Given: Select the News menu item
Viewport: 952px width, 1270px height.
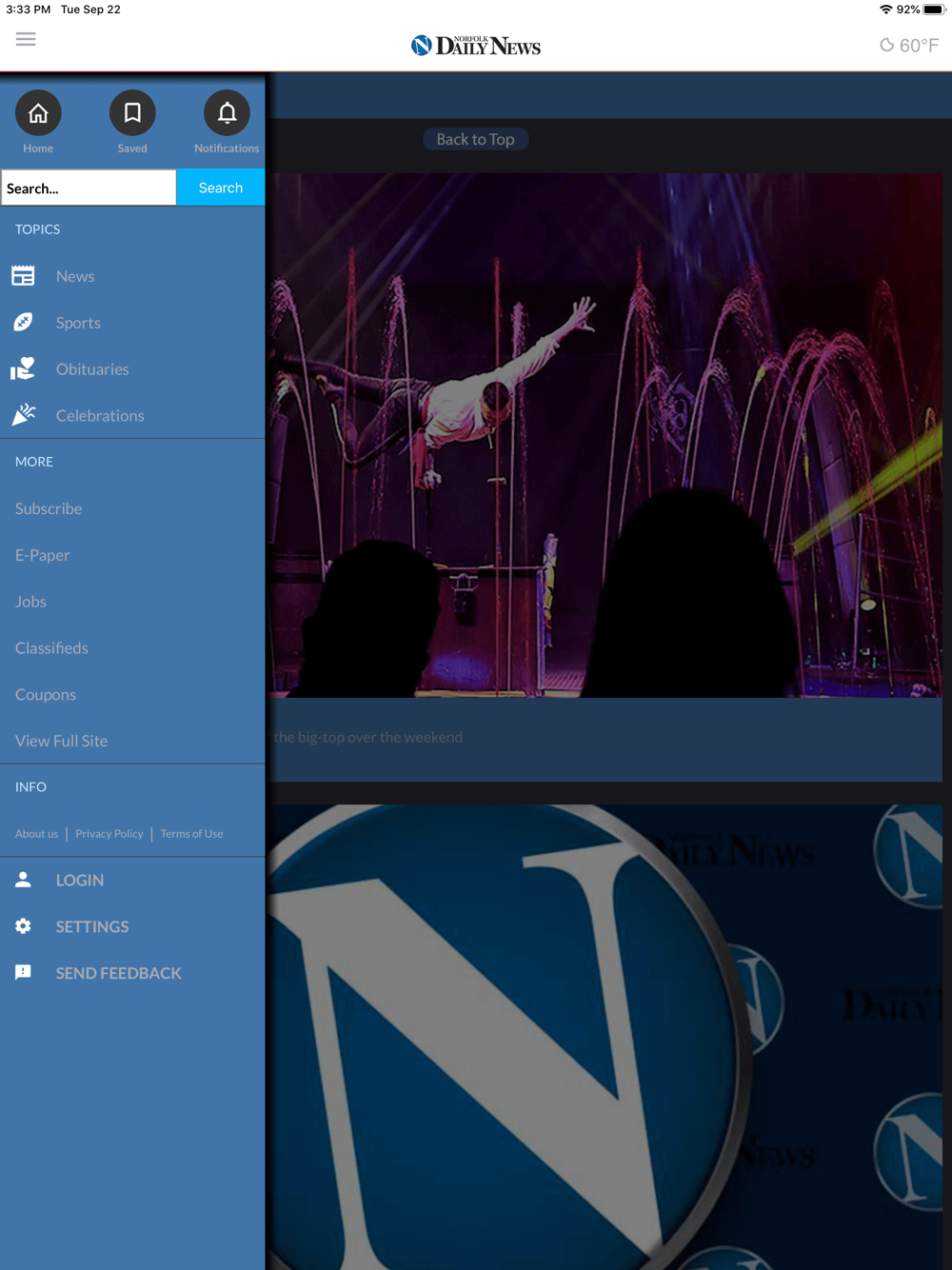Looking at the screenshot, I should tap(75, 276).
